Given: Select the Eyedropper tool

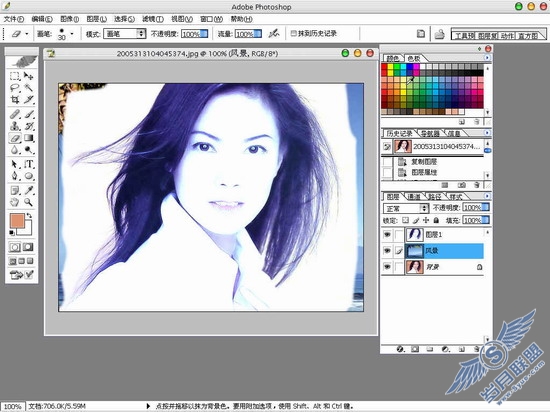Looking at the screenshot, I should pos(29,190).
